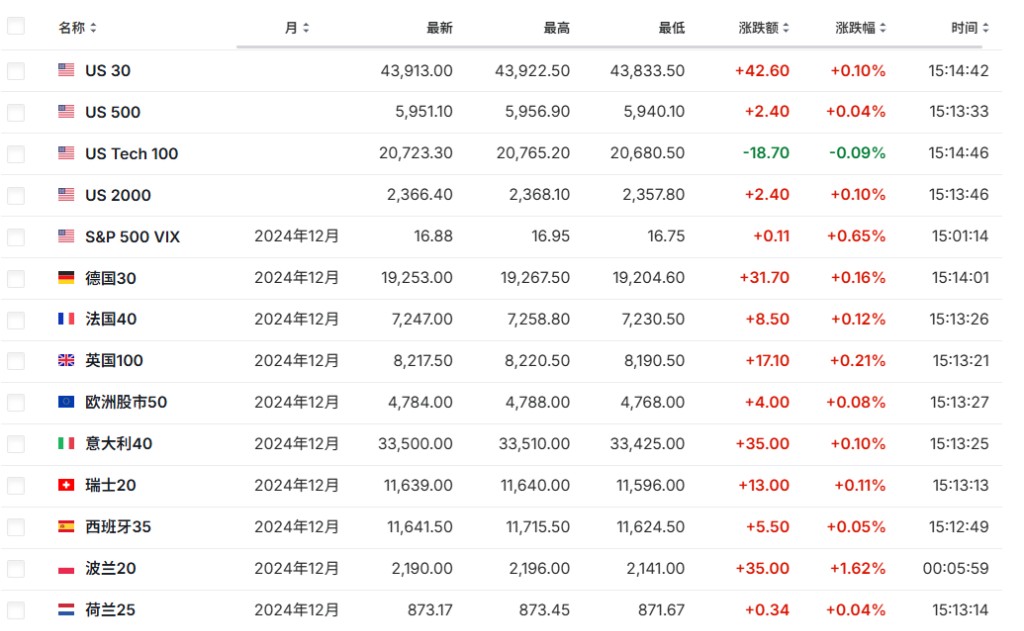Viewport: 1024px width, 631px height.
Task: Click the French flag next to 法国40
Action: tap(66, 319)
